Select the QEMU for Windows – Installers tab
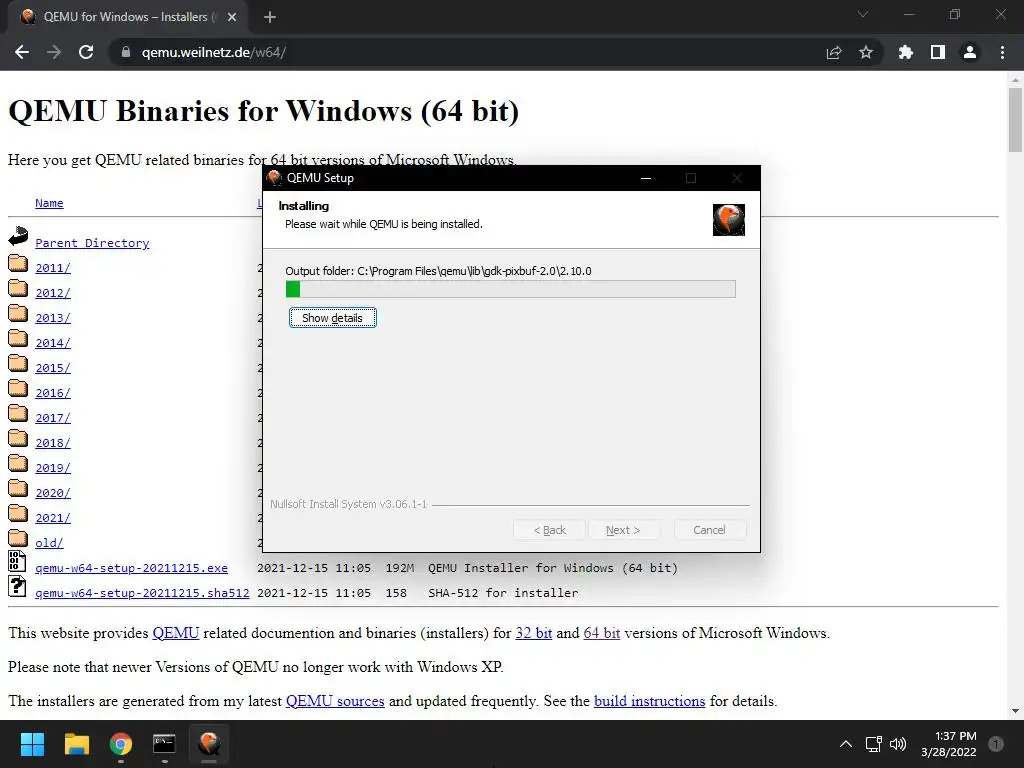This screenshot has height=768, width=1024. point(127,17)
